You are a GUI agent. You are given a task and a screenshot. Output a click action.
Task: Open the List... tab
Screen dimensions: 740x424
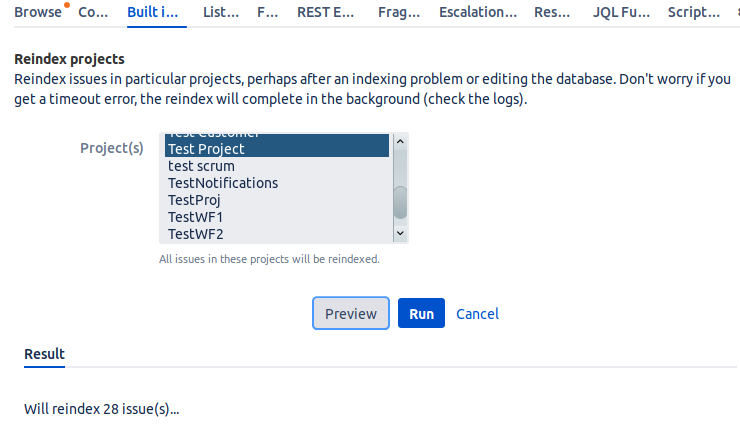pos(220,13)
